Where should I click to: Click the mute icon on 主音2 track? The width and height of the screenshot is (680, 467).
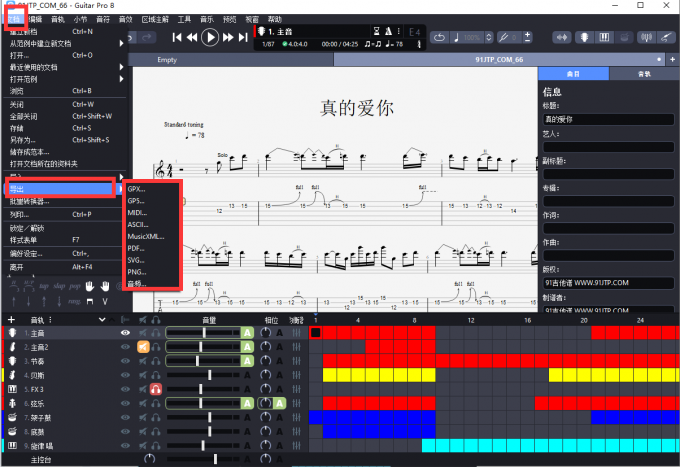coord(144,346)
